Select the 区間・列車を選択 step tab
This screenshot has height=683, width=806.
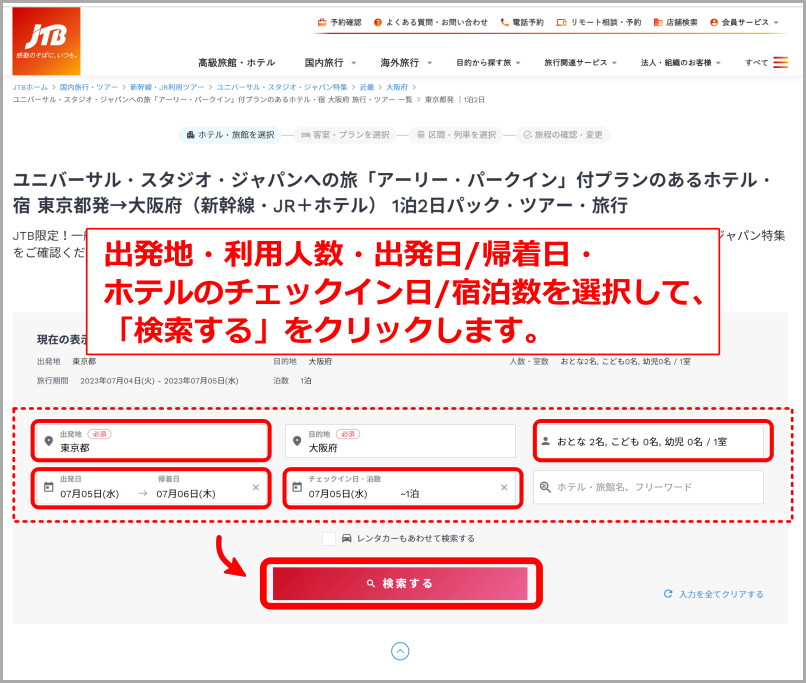click(x=456, y=135)
